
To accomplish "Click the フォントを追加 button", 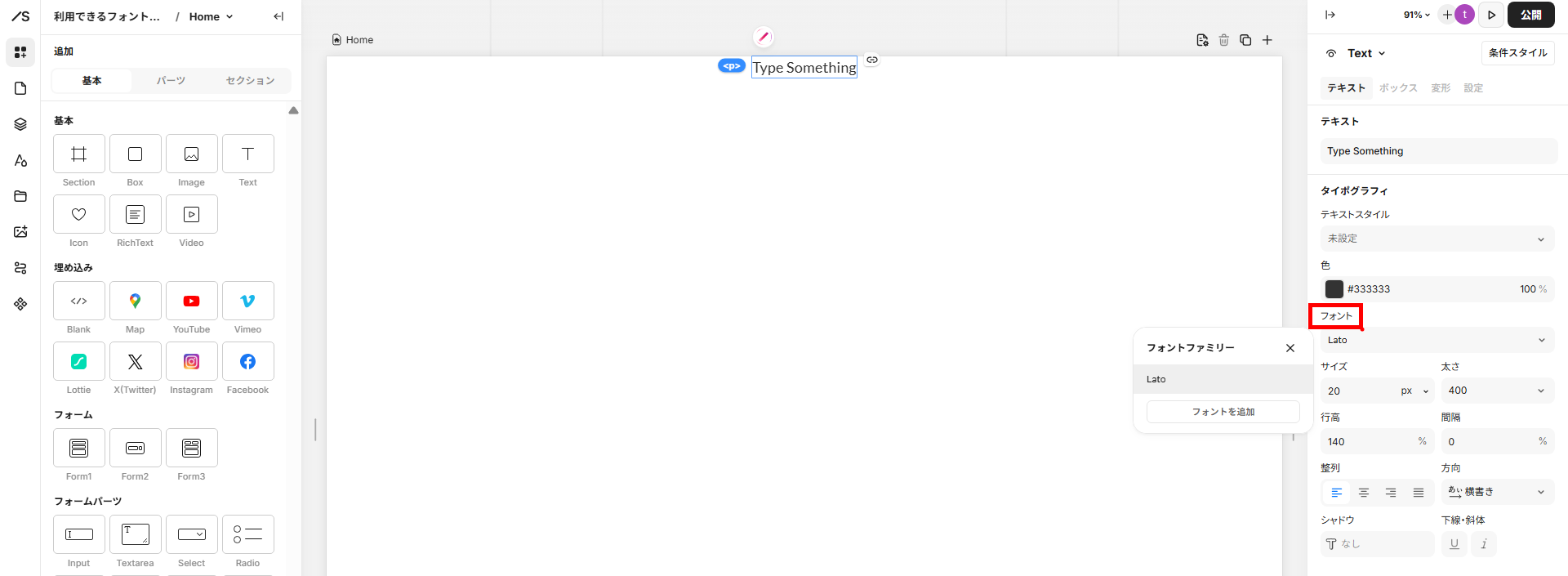I will pyautogui.click(x=1223, y=412).
